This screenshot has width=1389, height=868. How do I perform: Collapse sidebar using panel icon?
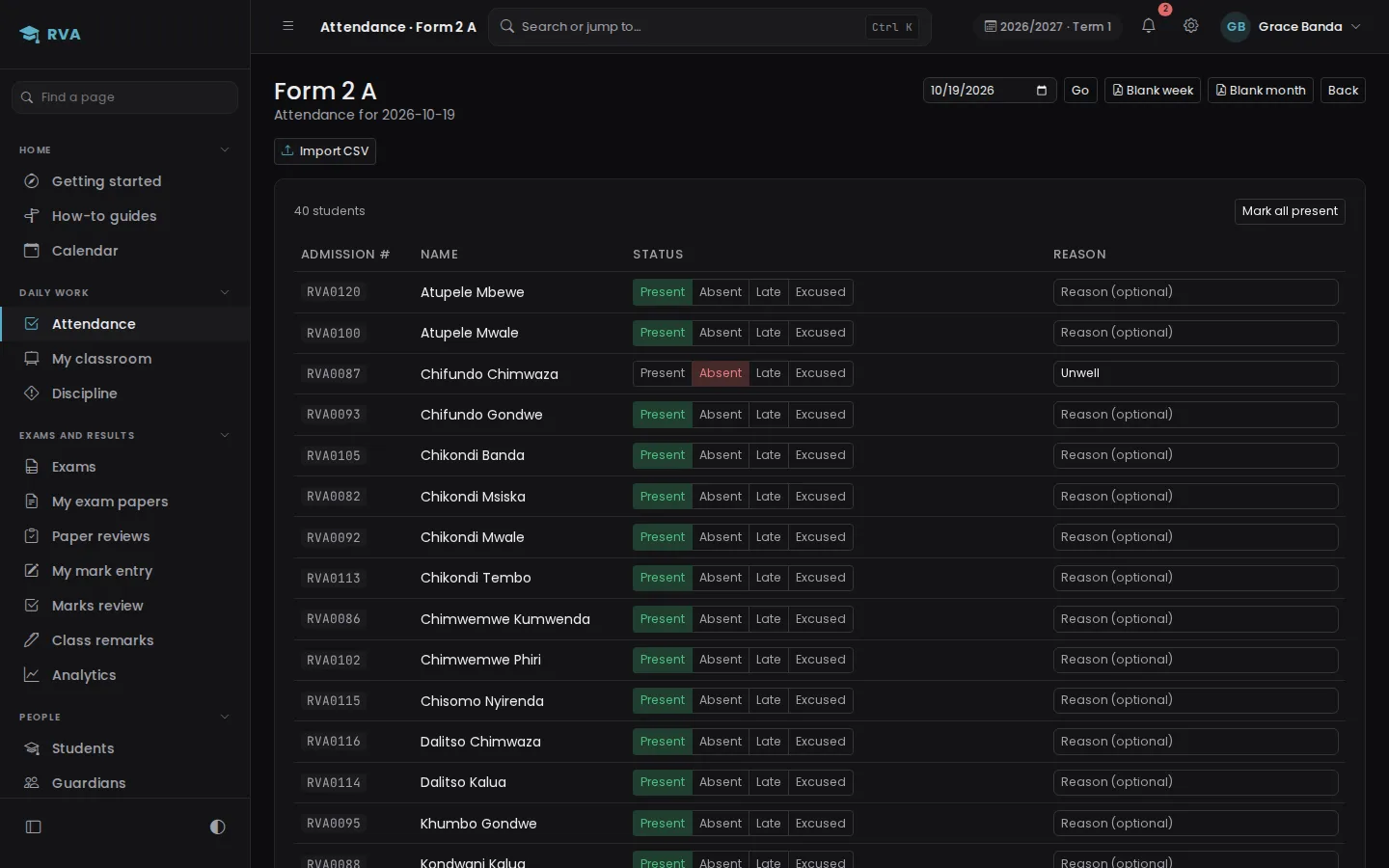point(34,827)
